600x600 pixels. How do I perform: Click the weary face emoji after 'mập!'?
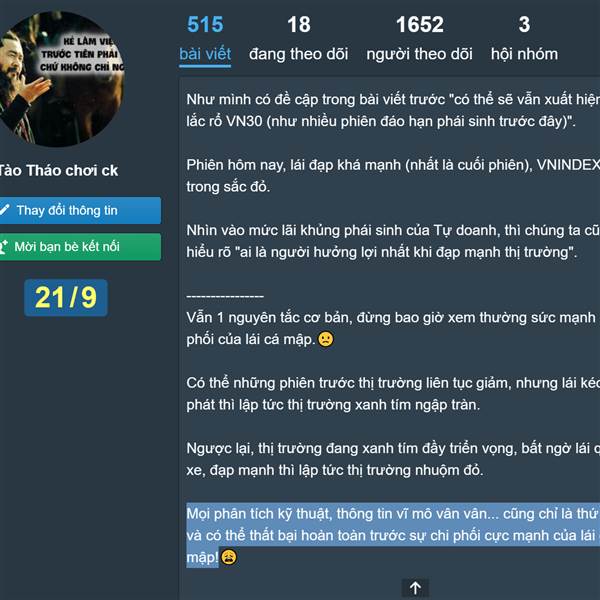pyautogui.click(x=228, y=557)
